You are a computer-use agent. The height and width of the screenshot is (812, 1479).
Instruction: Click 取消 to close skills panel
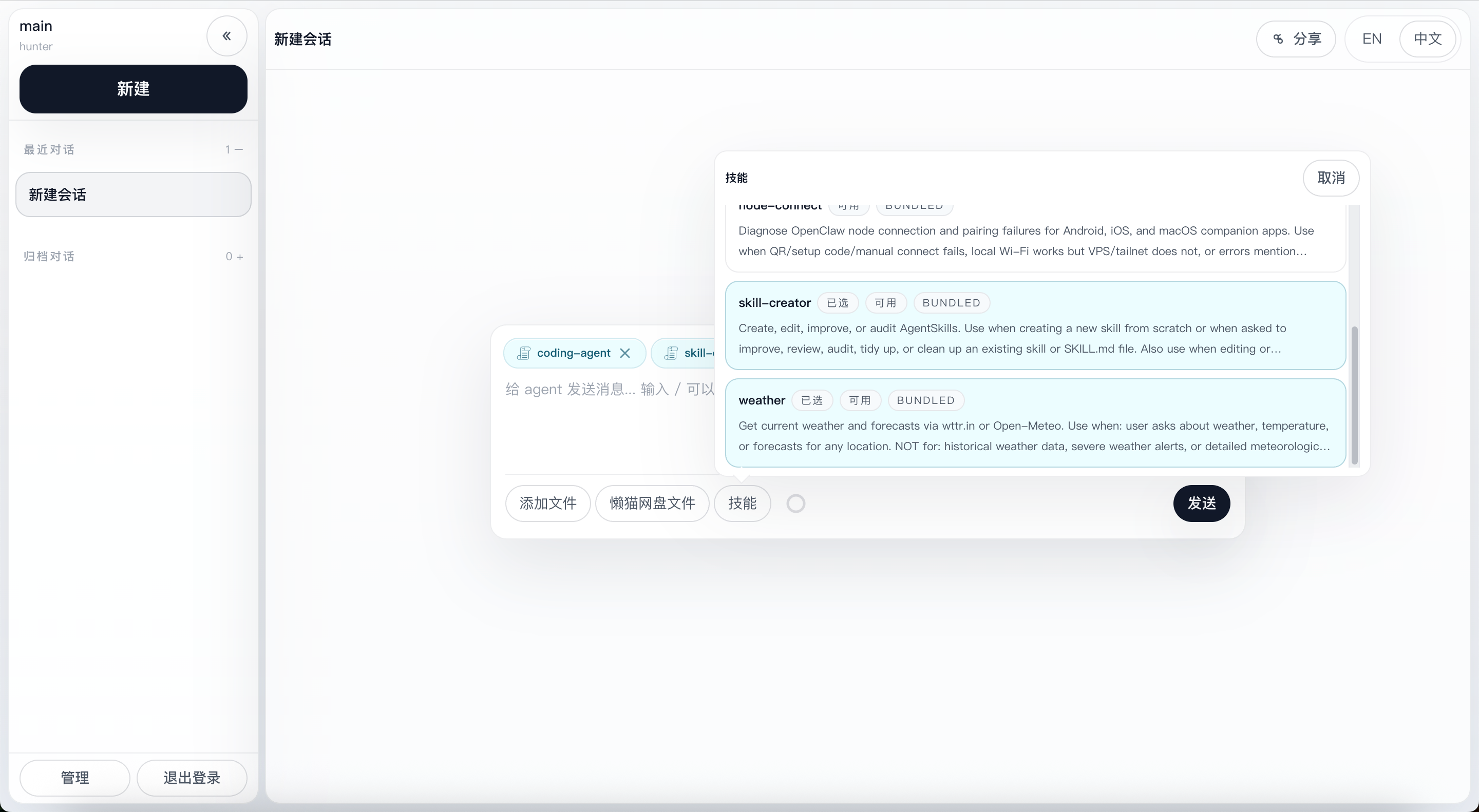click(x=1331, y=178)
